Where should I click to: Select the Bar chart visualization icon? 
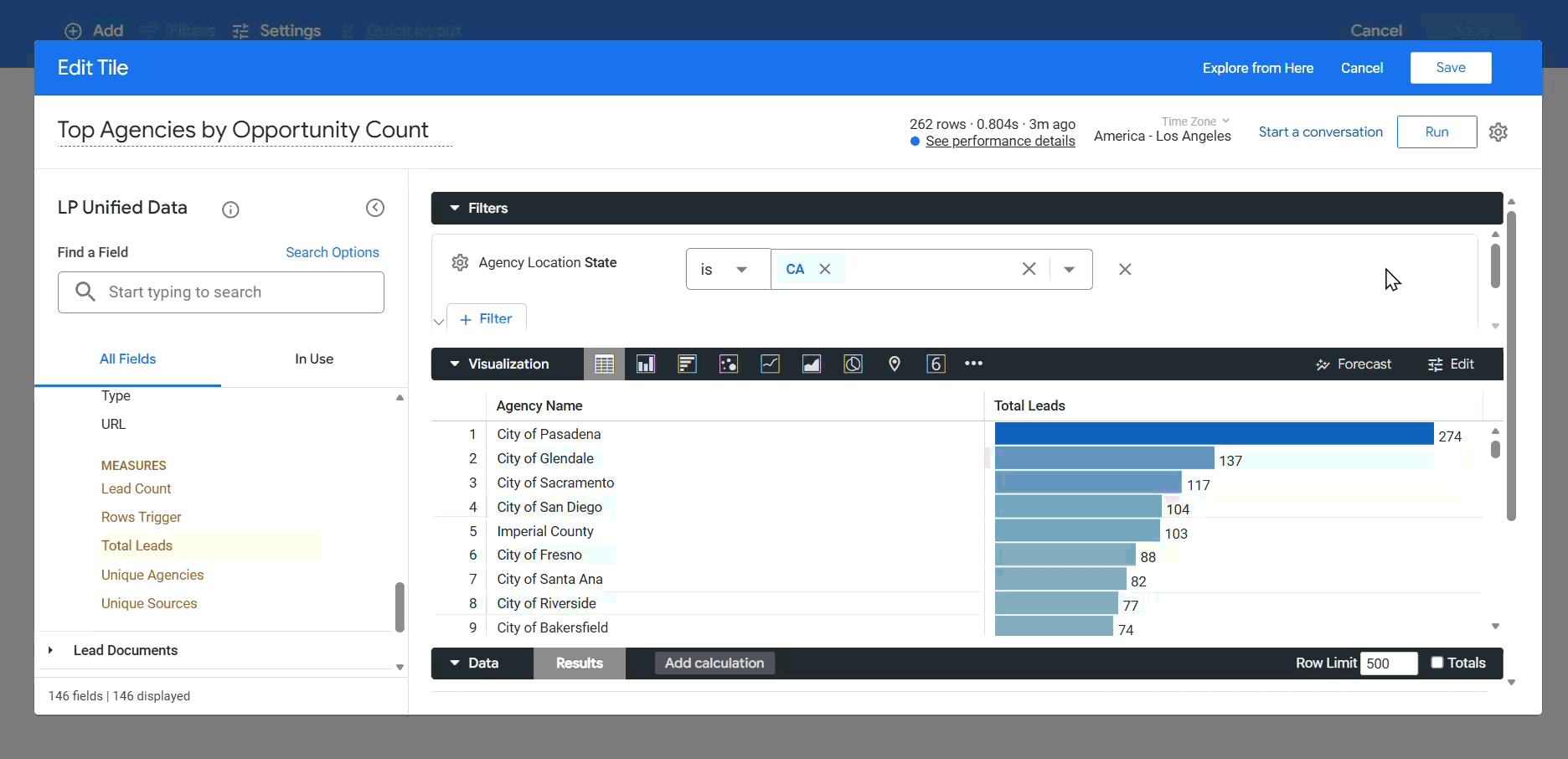click(x=687, y=364)
